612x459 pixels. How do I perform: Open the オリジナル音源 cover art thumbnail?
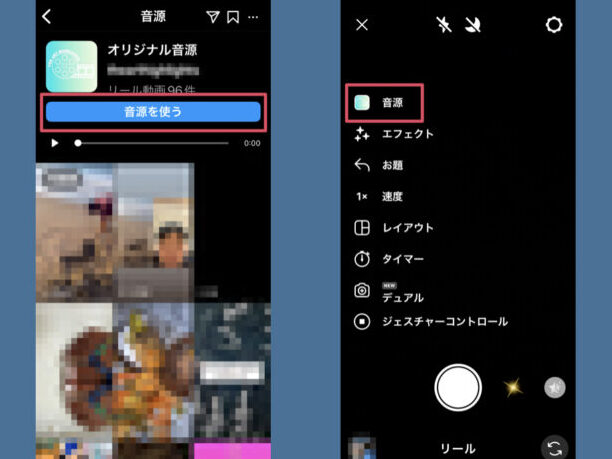(x=71, y=66)
